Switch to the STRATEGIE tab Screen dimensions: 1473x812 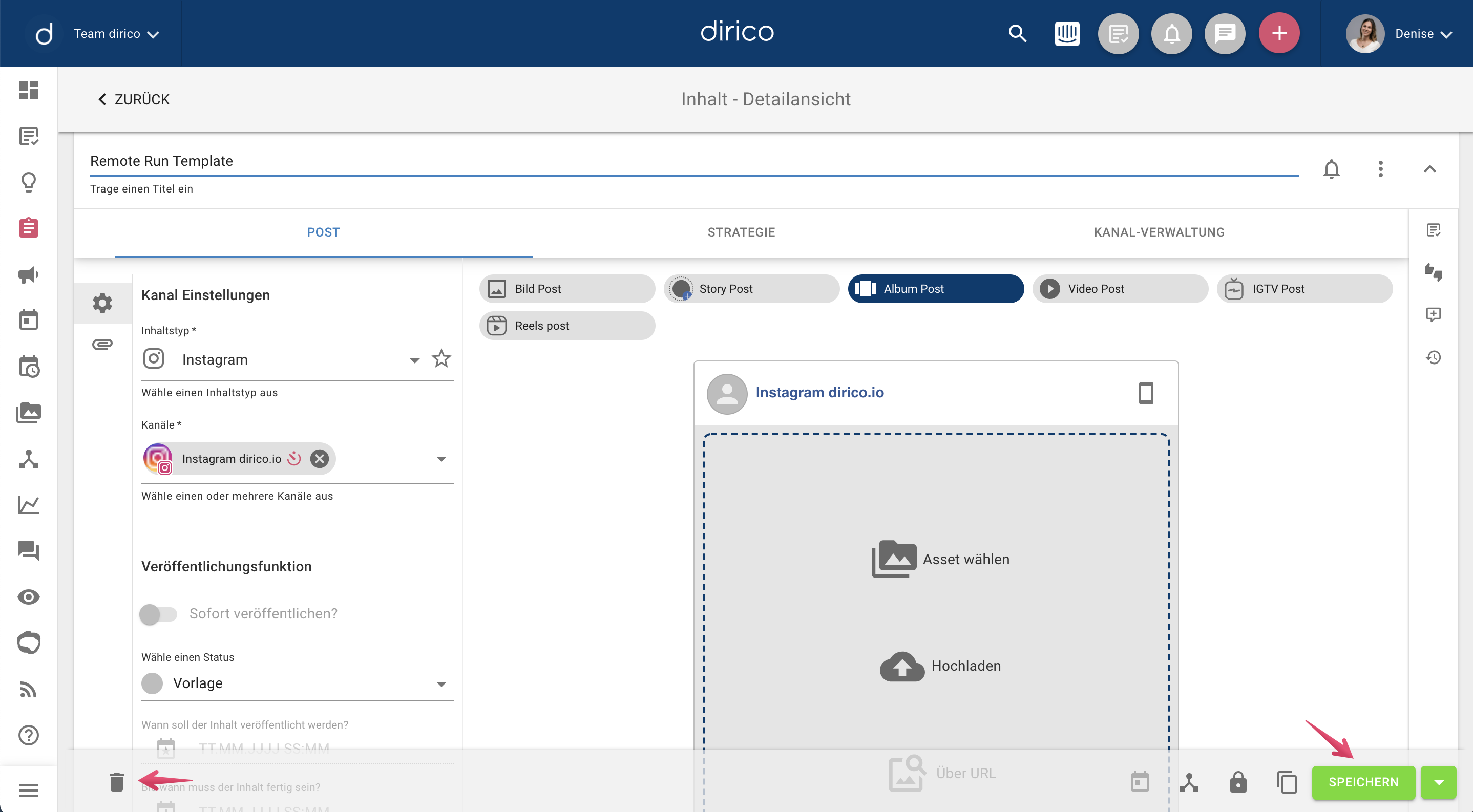[741, 232]
